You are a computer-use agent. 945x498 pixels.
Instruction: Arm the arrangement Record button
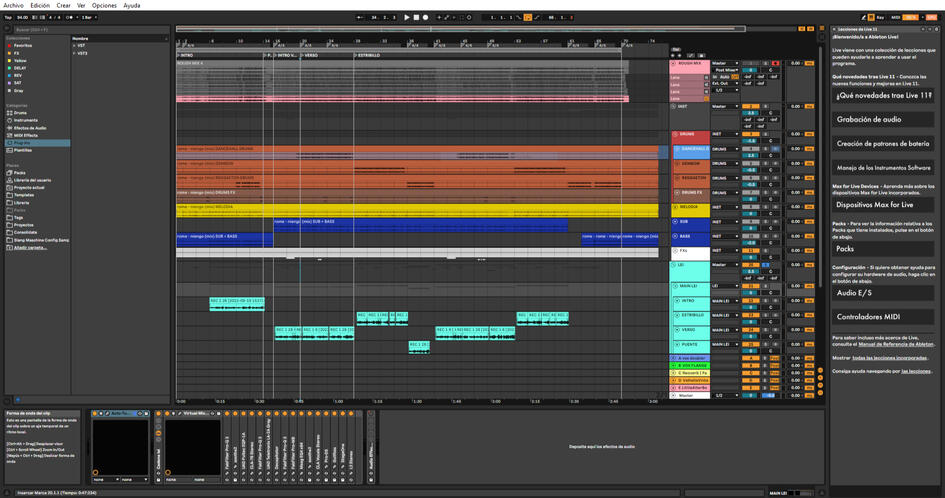tap(425, 17)
